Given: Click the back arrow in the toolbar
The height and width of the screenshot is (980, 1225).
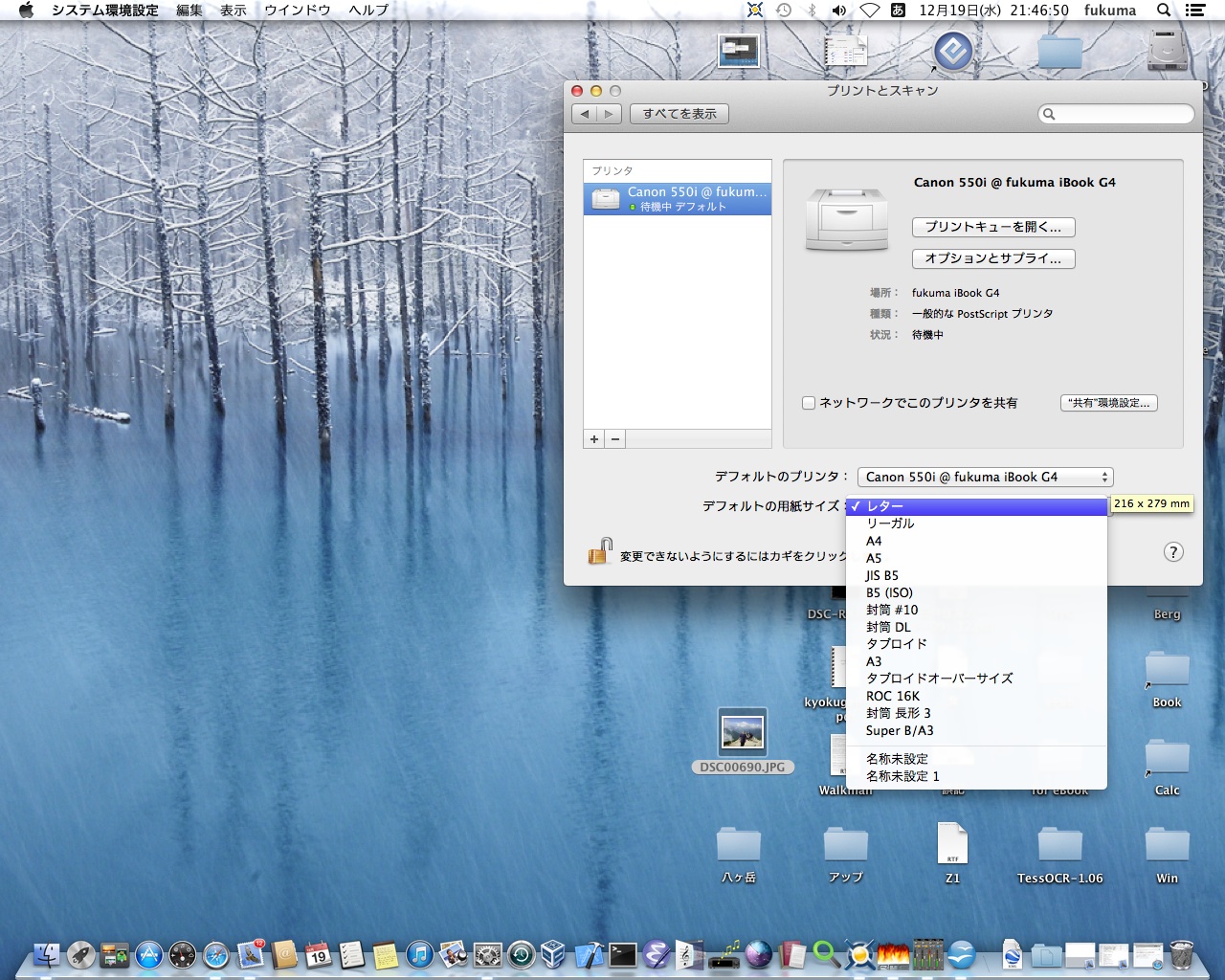Looking at the screenshot, I should [586, 114].
